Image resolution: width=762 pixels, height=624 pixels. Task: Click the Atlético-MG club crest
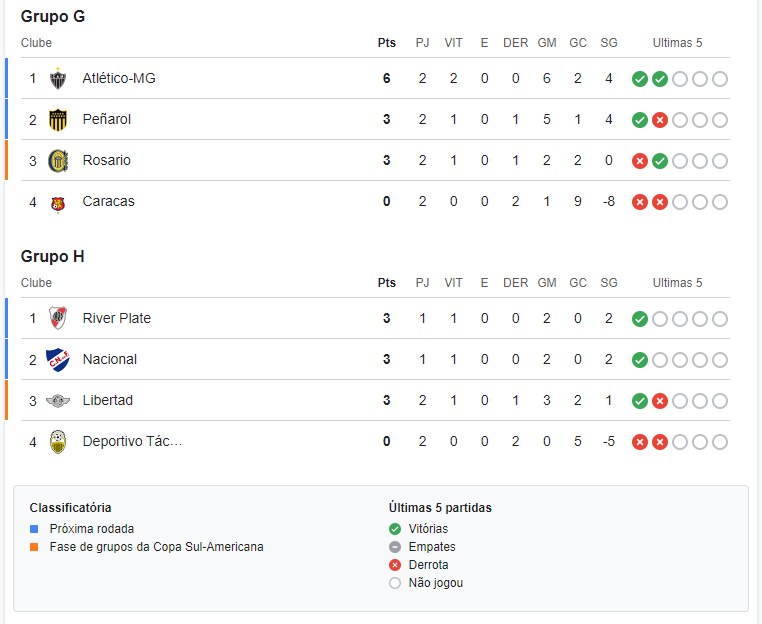pos(58,79)
